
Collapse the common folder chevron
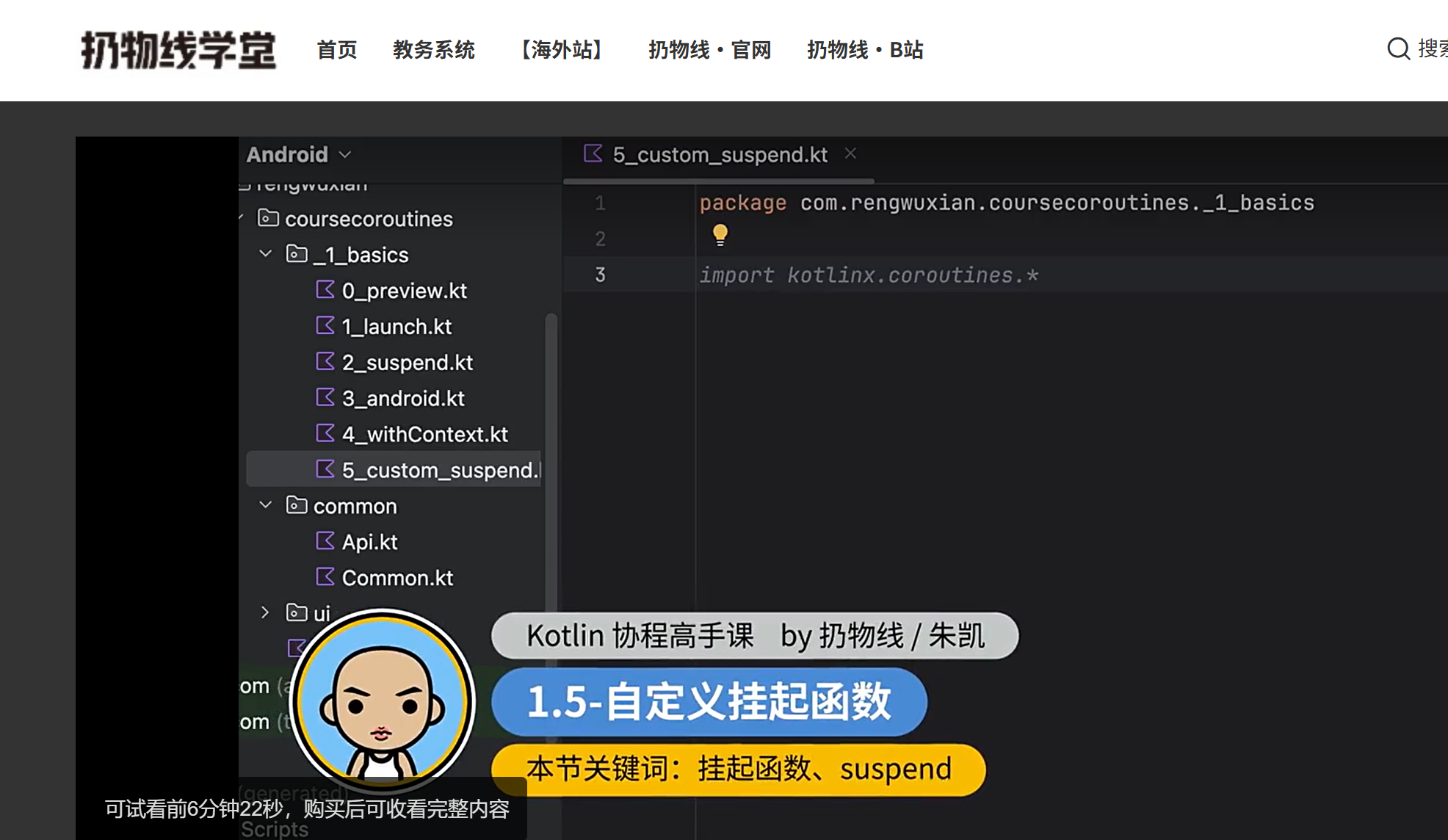(266, 505)
